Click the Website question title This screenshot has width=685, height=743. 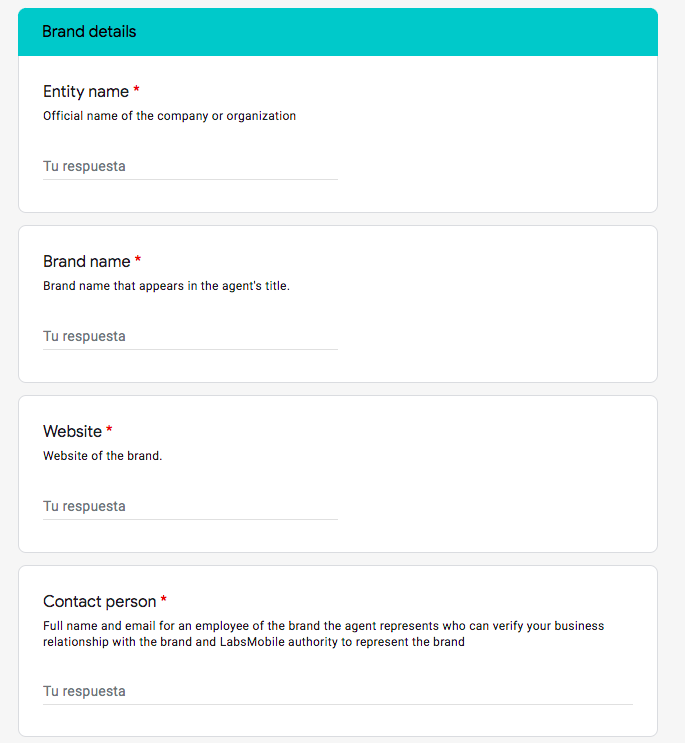point(72,432)
